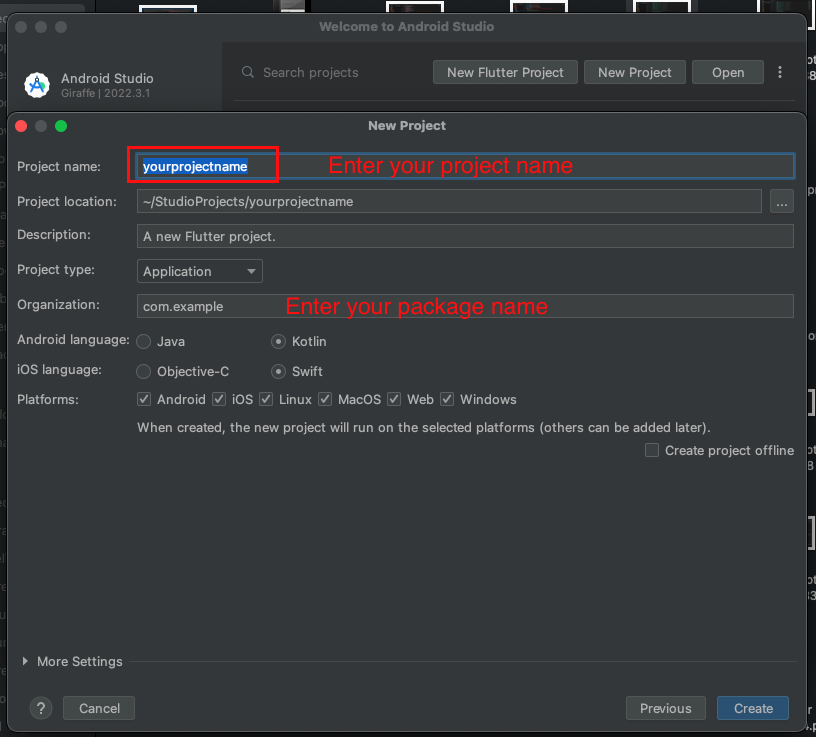Uncheck the Android platform checkbox
This screenshot has height=737, width=816.
(x=144, y=399)
